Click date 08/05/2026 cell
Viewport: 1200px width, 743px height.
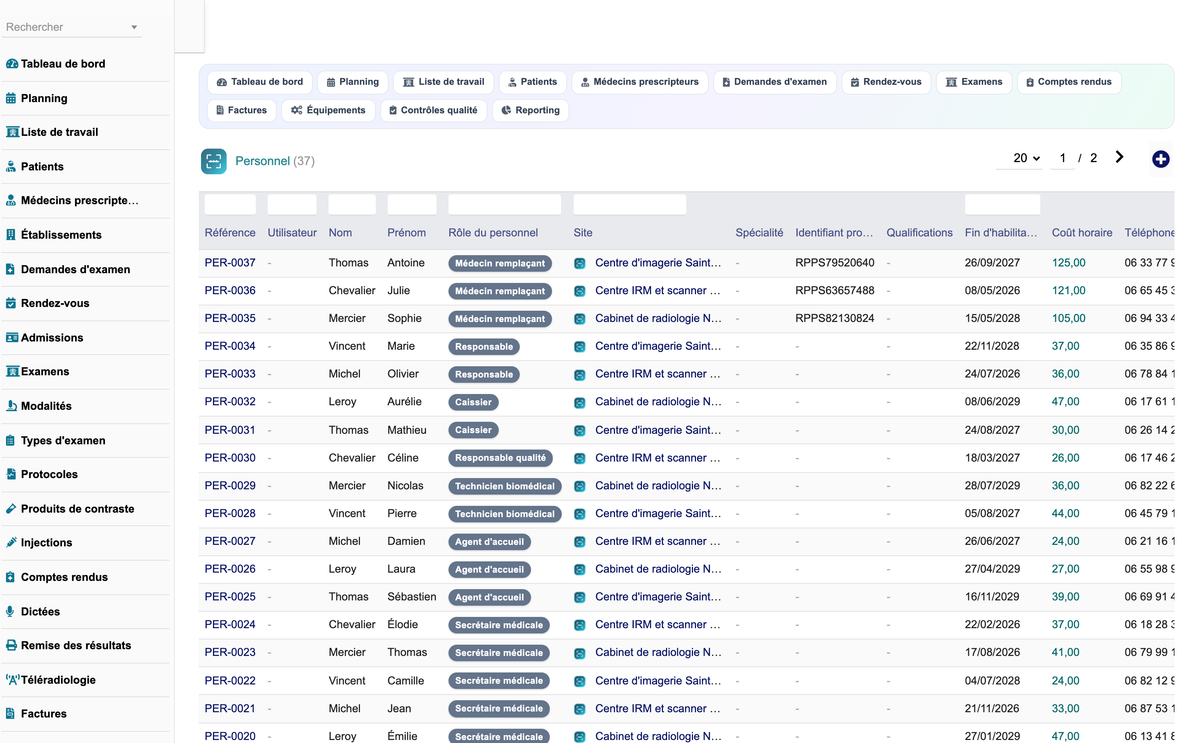[x=992, y=291]
